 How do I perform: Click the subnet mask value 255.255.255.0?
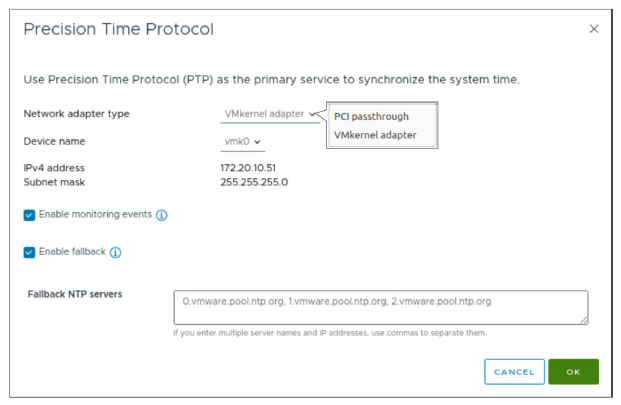[x=253, y=182]
